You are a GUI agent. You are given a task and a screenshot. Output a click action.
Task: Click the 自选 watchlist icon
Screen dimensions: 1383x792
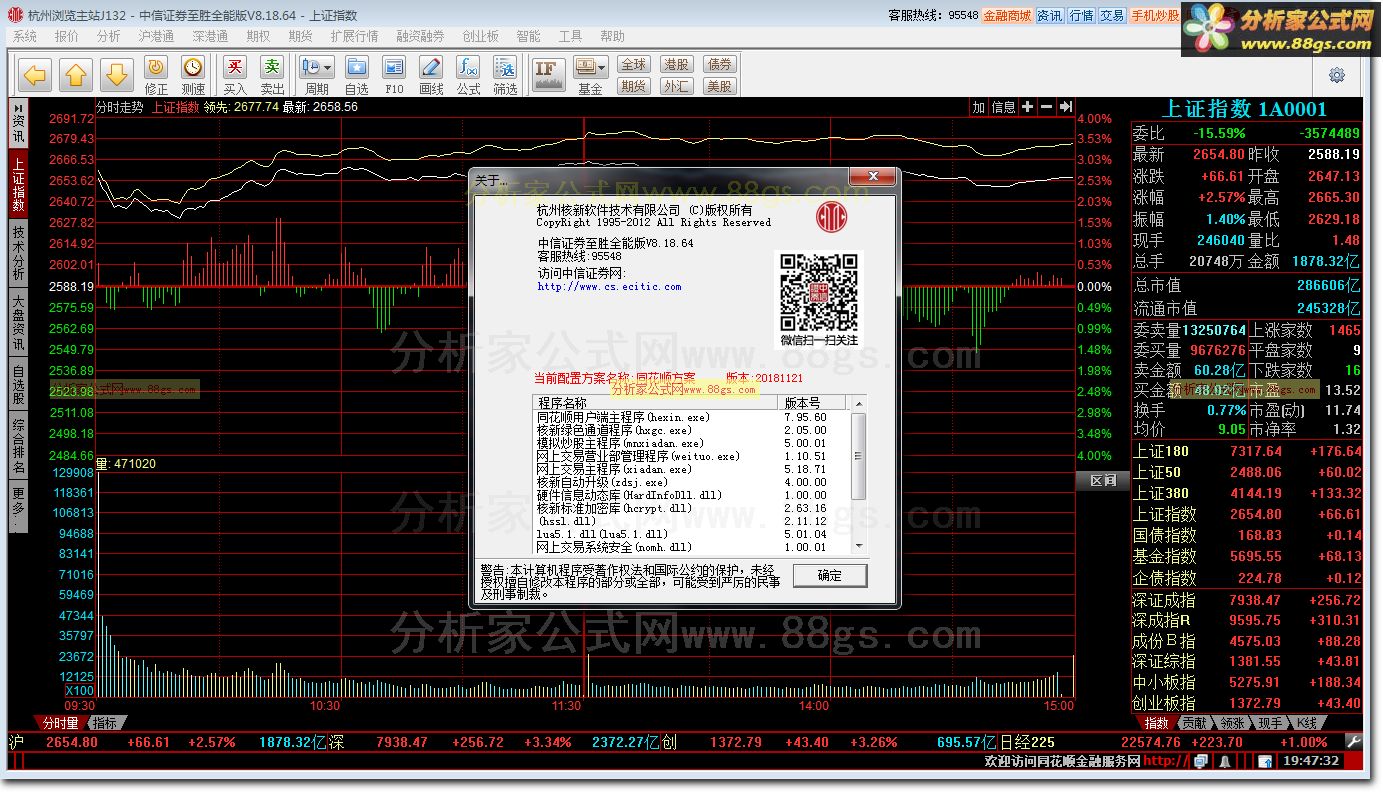357,76
